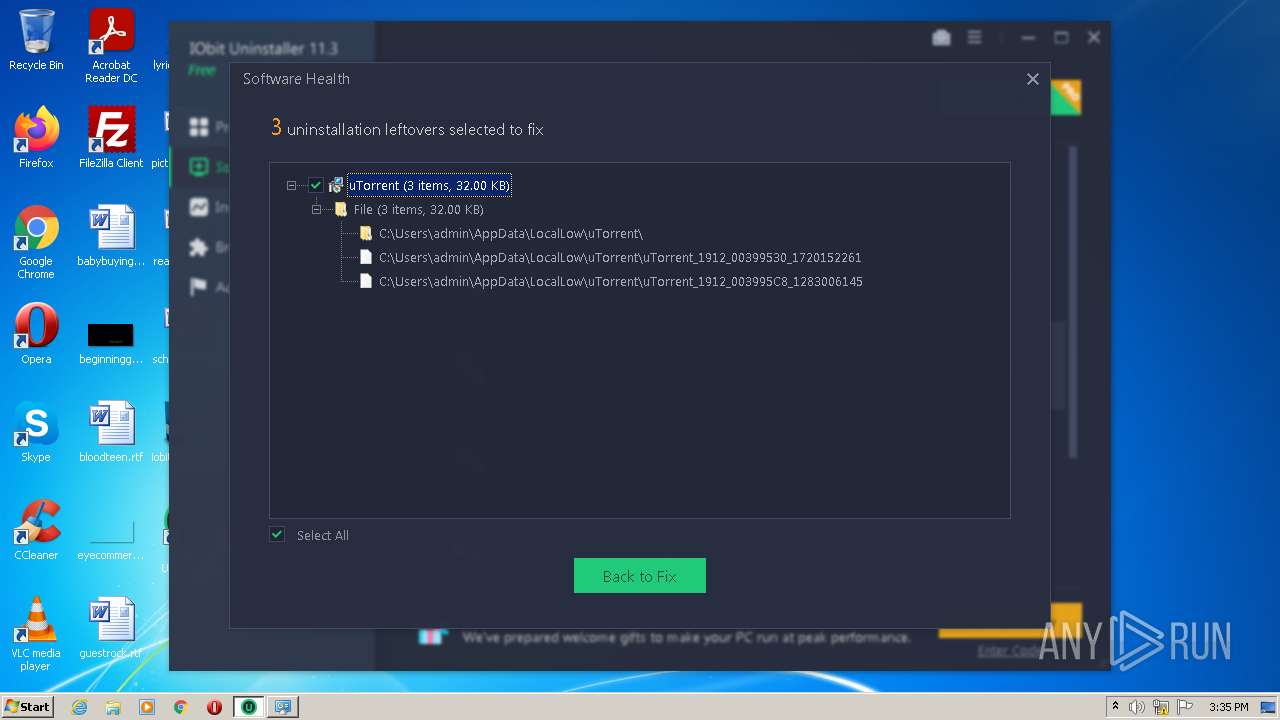Click the uTorrent program icon in tree
This screenshot has width=1280, height=720.
coord(336,185)
